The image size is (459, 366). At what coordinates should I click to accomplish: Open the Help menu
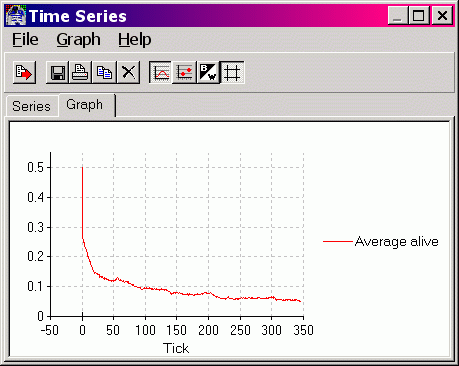135,39
